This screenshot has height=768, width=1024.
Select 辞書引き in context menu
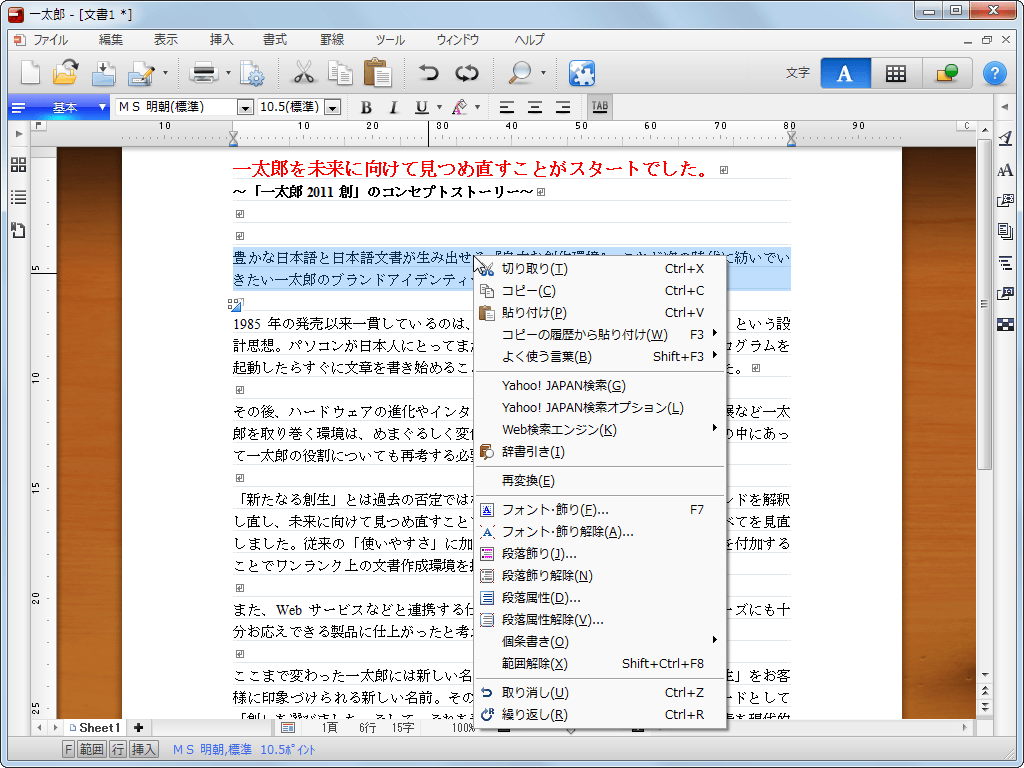pyautogui.click(x=600, y=452)
